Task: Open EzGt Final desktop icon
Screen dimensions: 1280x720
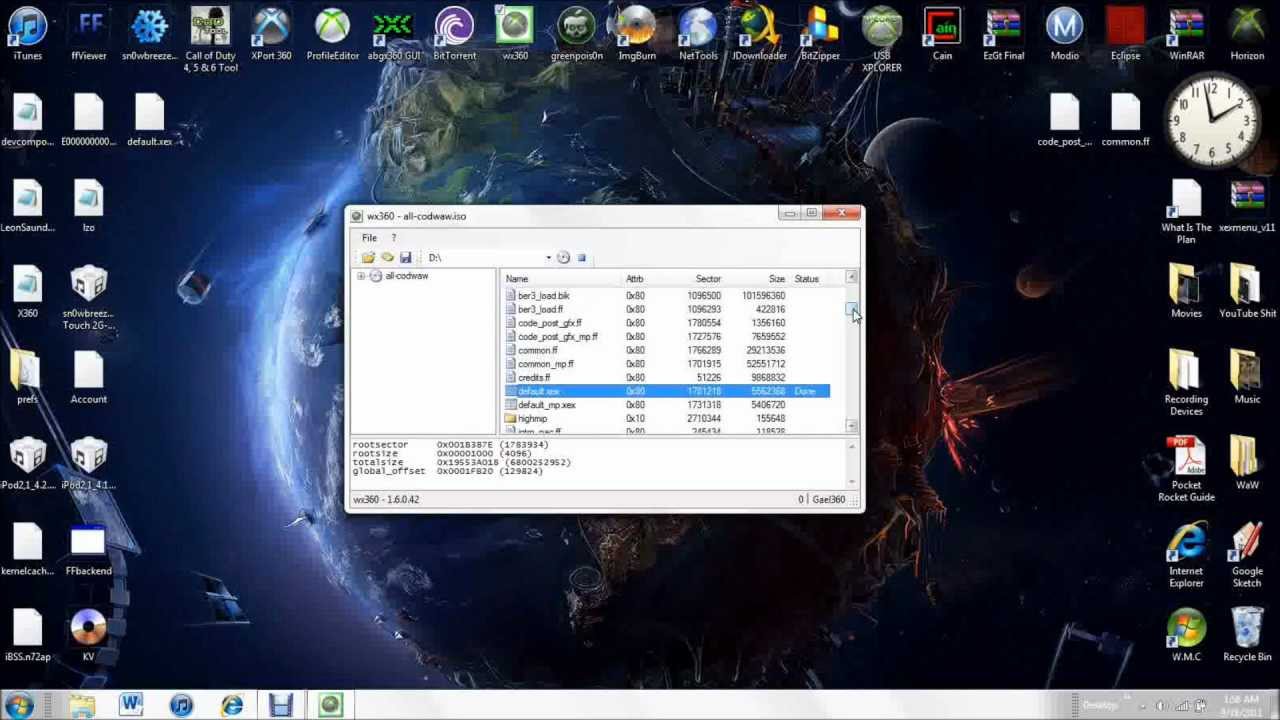Action: point(1003,34)
